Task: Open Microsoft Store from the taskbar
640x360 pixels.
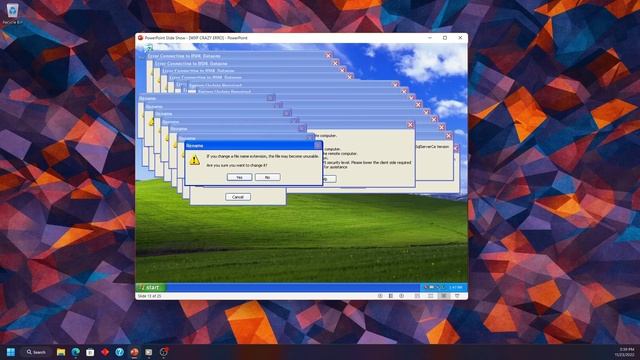Action: 90,352
